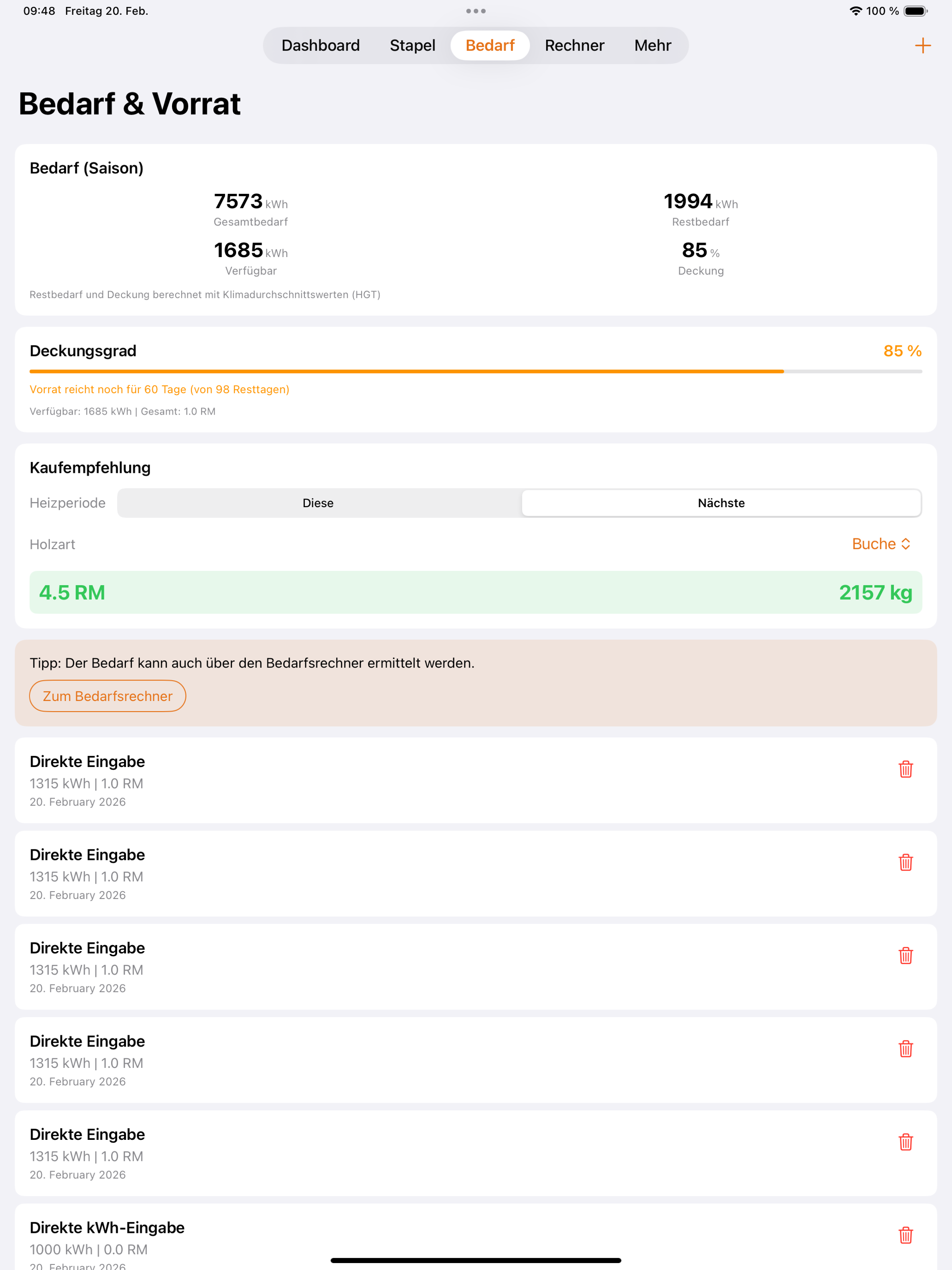This screenshot has width=952, height=1270.
Task: Select the Bedarf tab
Action: [x=490, y=46]
